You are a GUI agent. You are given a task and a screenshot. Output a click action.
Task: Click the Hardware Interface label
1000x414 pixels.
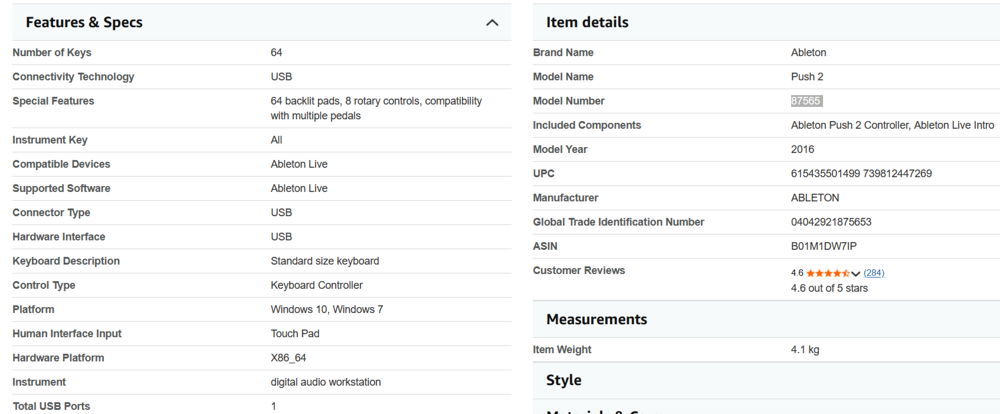click(x=59, y=237)
